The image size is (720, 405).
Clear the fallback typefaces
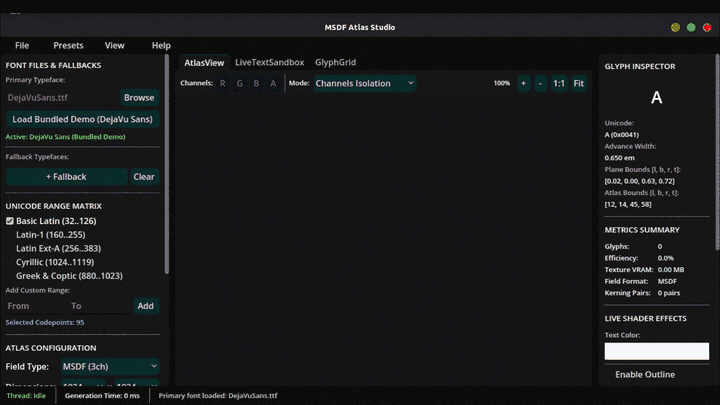point(144,177)
